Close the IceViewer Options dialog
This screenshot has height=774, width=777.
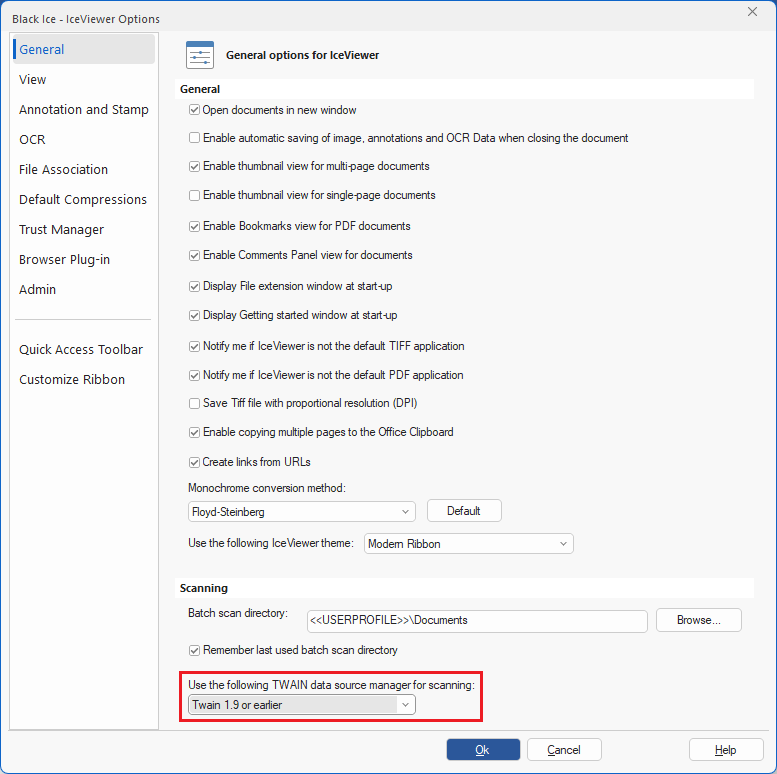(752, 12)
